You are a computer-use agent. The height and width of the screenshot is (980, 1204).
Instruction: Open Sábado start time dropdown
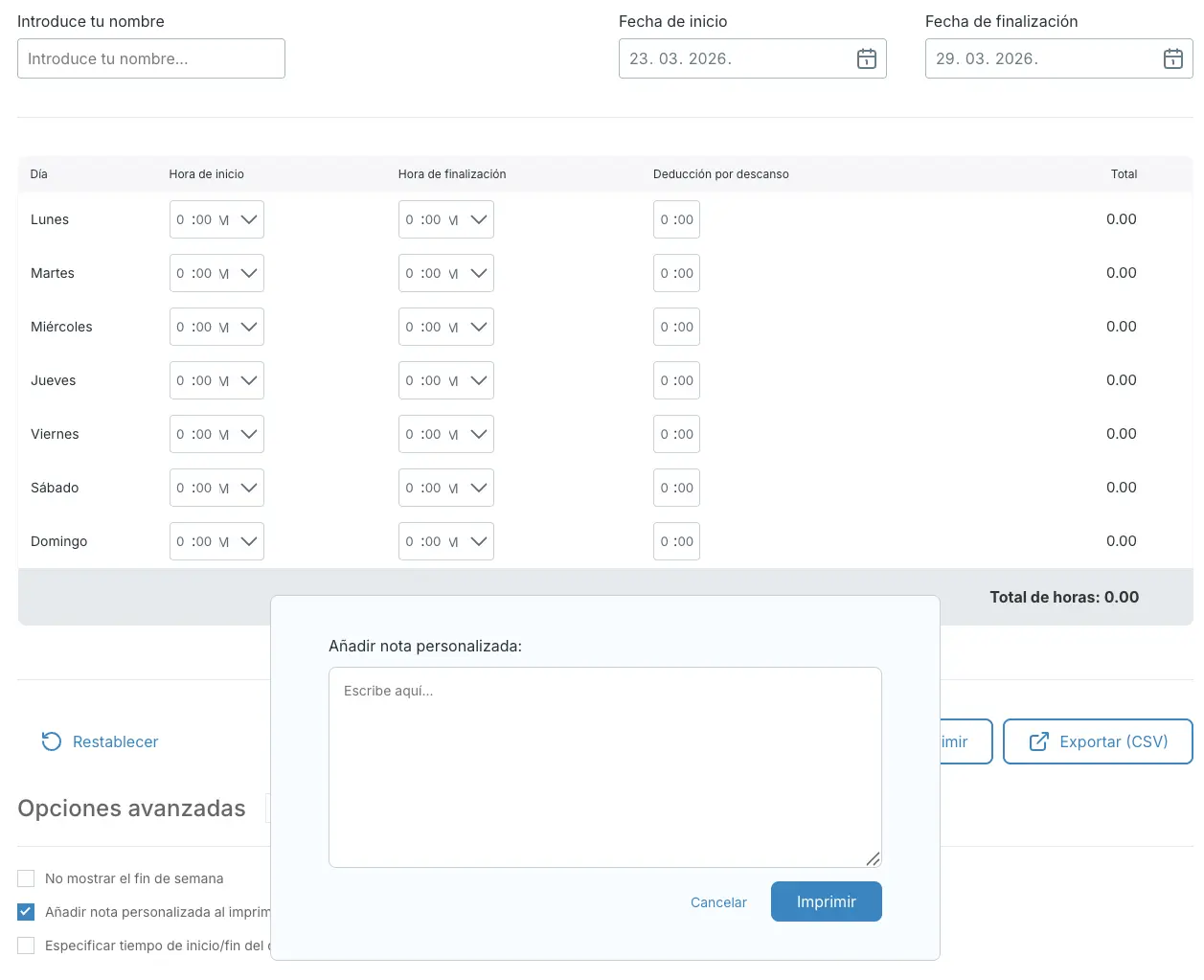pyautogui.click(x=249, y=488)
